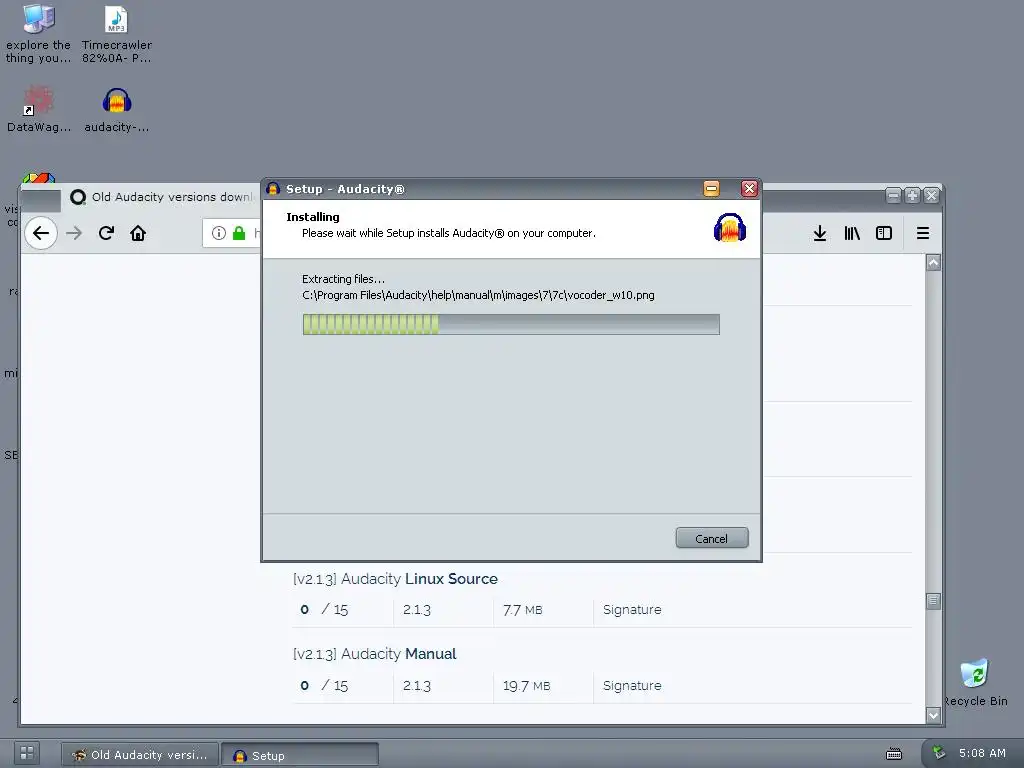Open the taskbar start menu button
Viewport: 1024px width, 768px height.
(x=27, y=753)
